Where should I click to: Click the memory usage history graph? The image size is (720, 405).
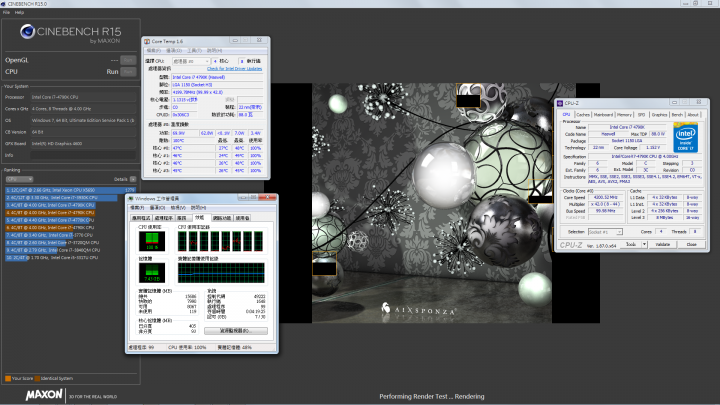point(221,273)
